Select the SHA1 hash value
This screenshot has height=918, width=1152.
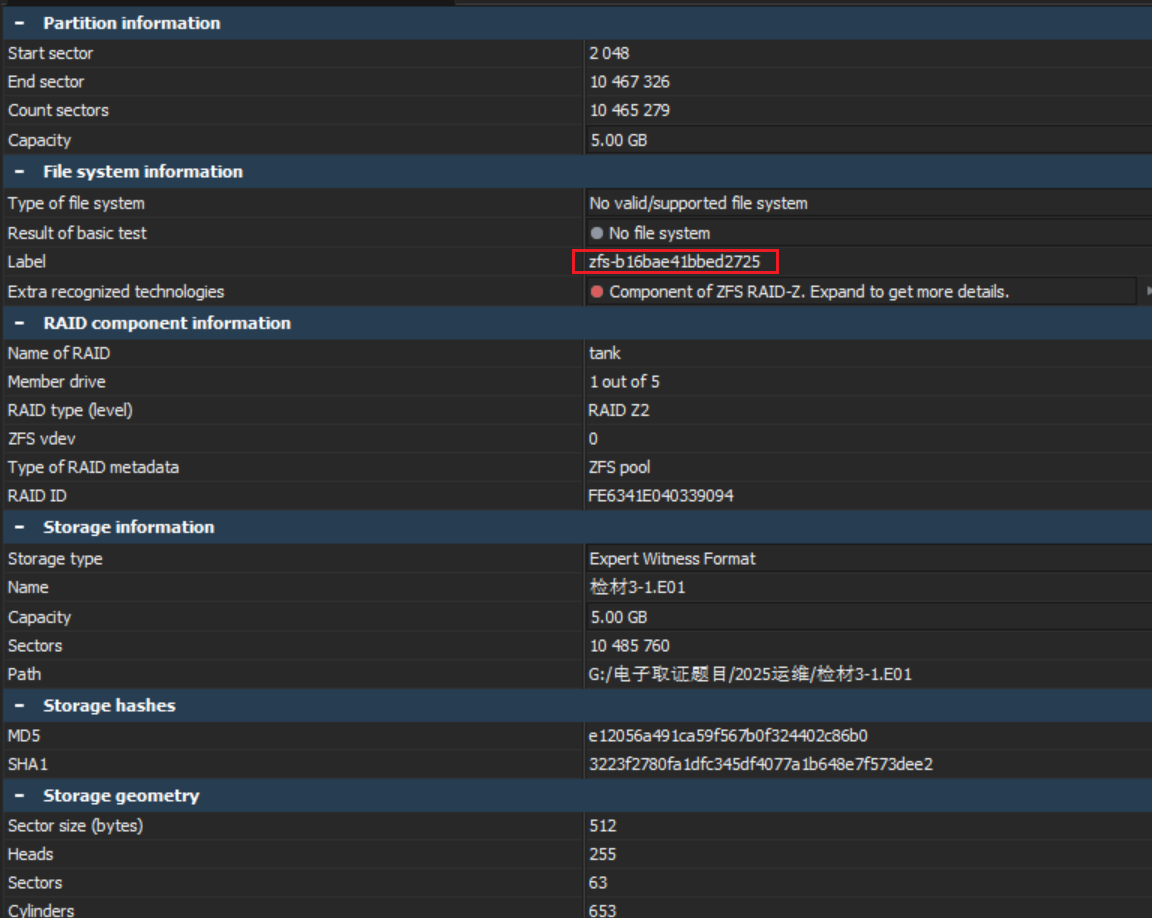tap(760, 765)
